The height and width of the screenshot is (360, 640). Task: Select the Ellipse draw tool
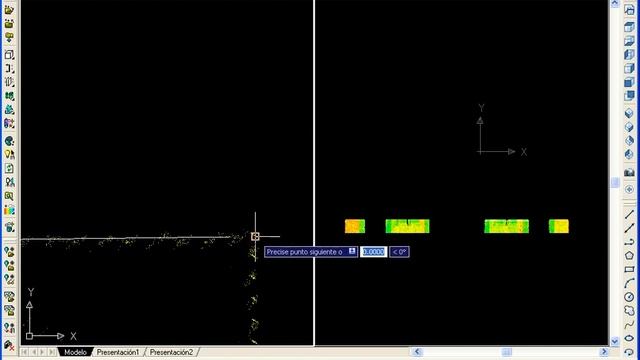coord(629,338)
